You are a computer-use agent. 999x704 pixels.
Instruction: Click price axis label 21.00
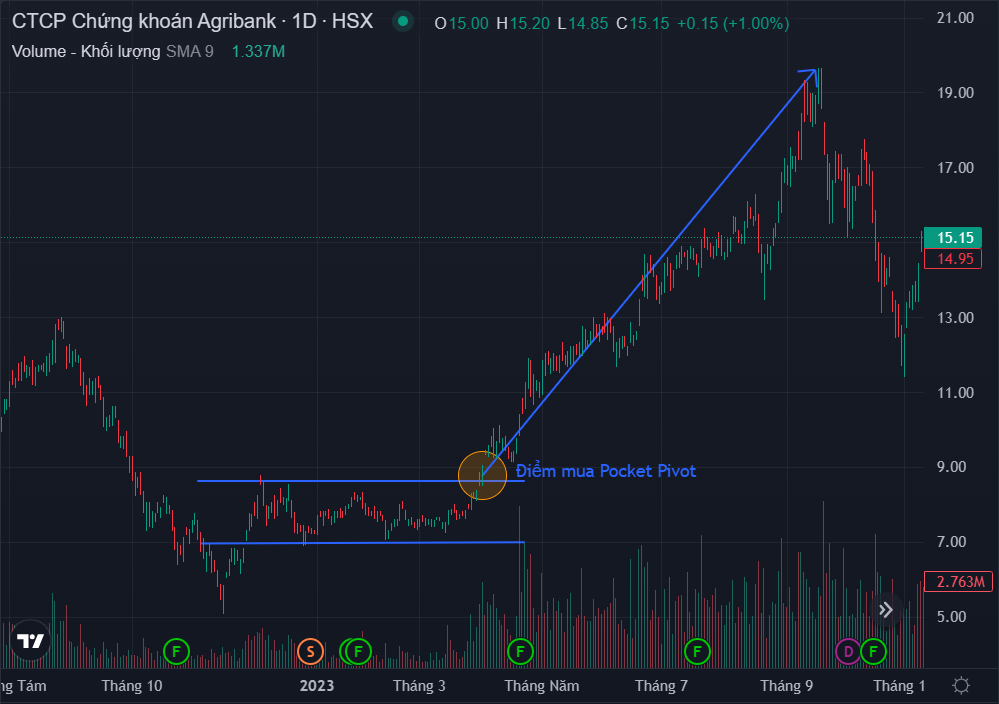tap(955, 18)
